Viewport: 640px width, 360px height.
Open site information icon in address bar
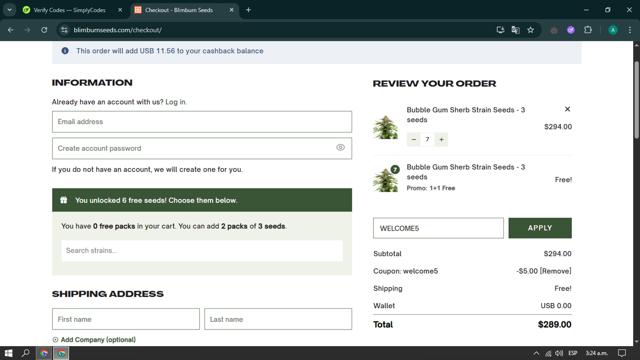click(64, 30)
